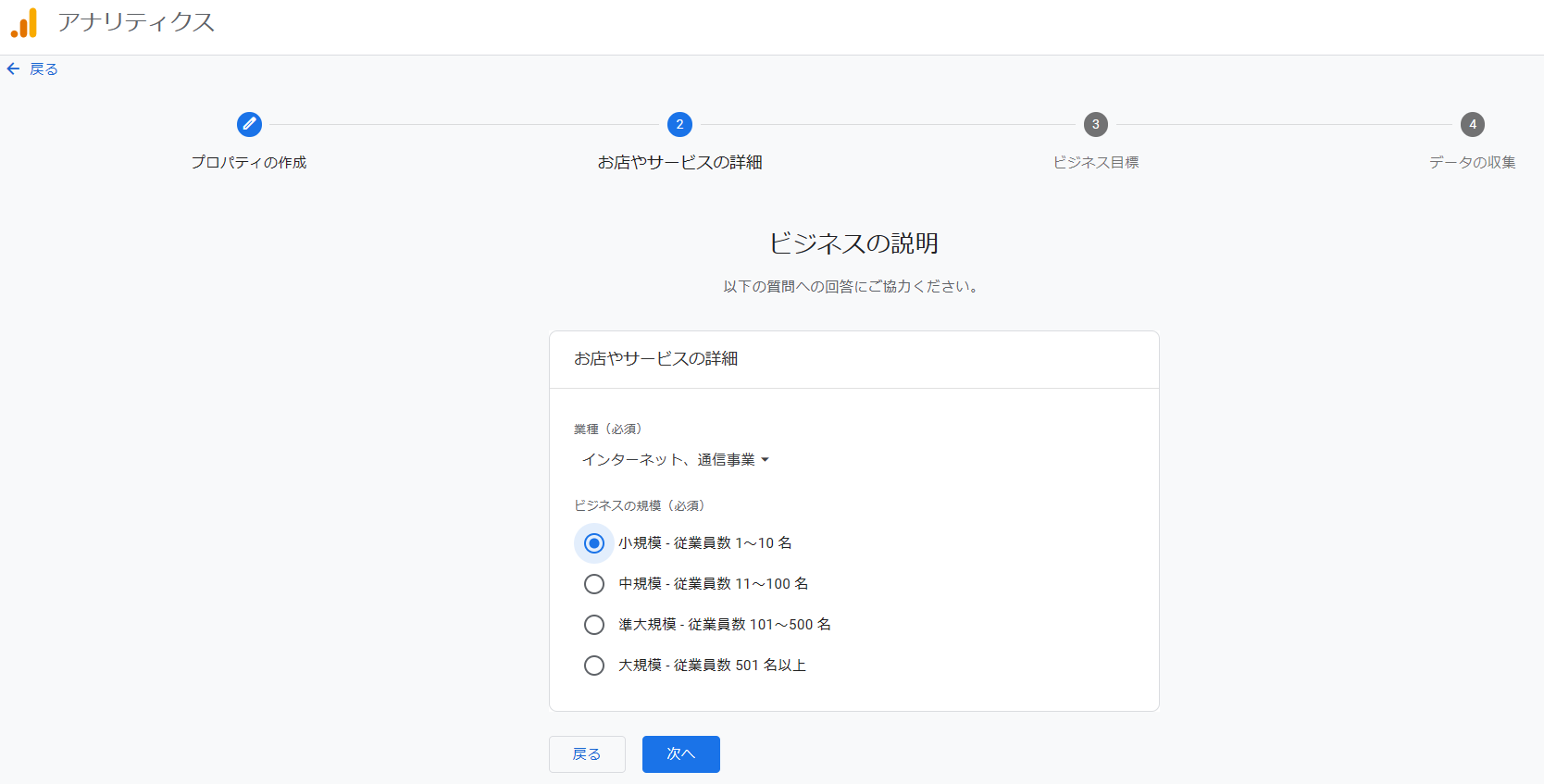This screenshot has height=784, width=1544.
Task: Select the お店やサービスの詳細 step label
Action: point(679,162)
